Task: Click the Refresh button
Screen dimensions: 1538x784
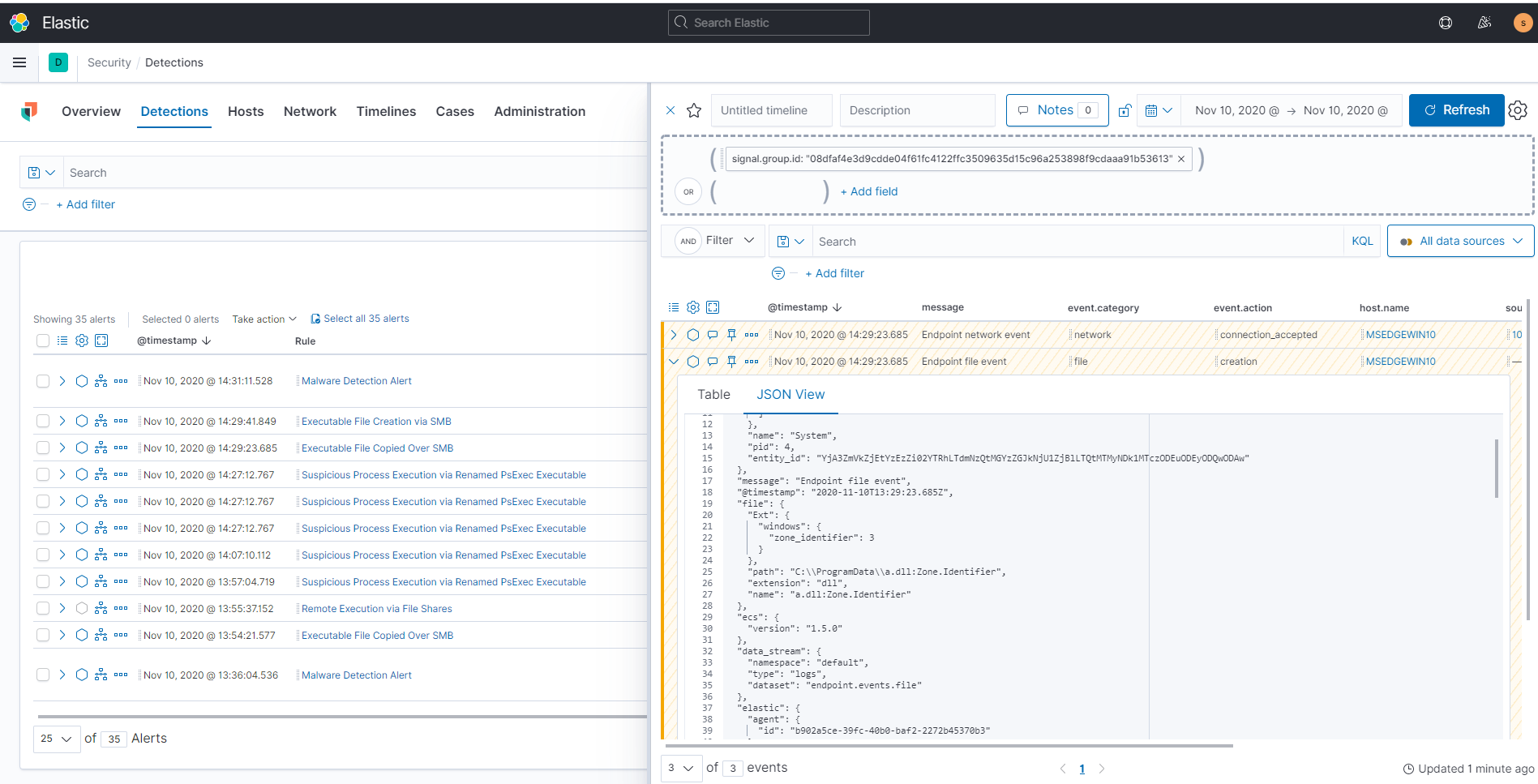Action: [1456, 109]
